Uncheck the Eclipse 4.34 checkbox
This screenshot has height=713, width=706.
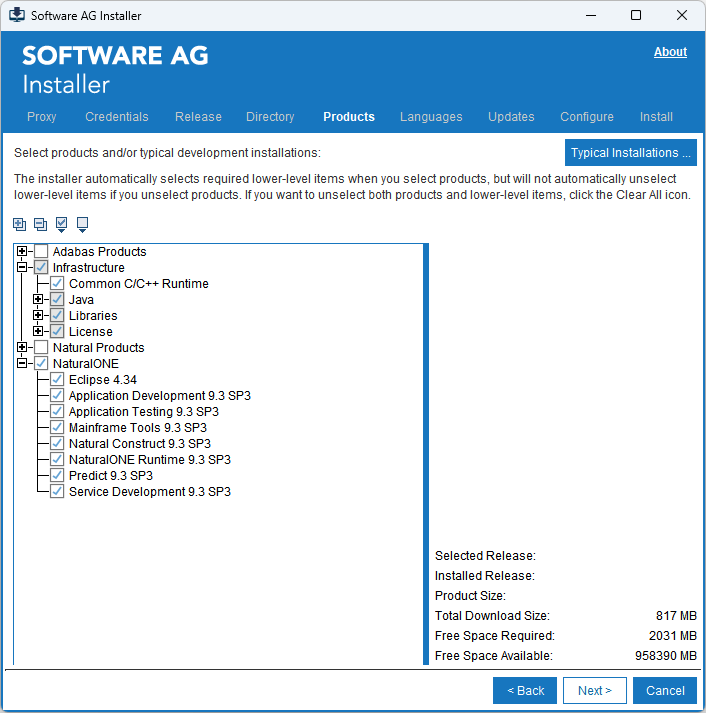click(x=57, y=380)
